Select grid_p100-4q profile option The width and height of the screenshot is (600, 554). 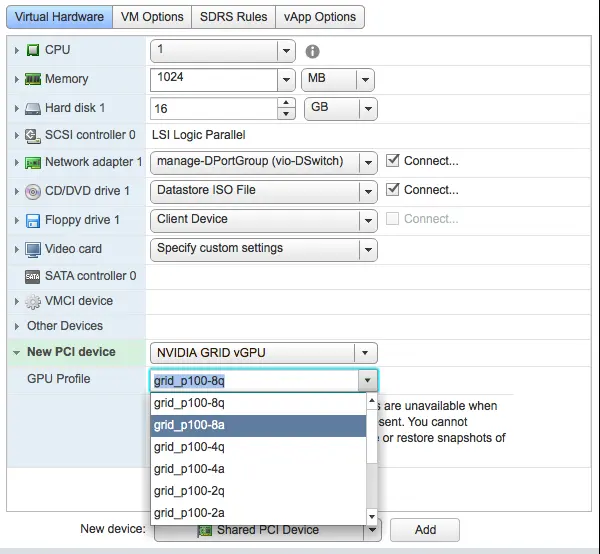258,447
